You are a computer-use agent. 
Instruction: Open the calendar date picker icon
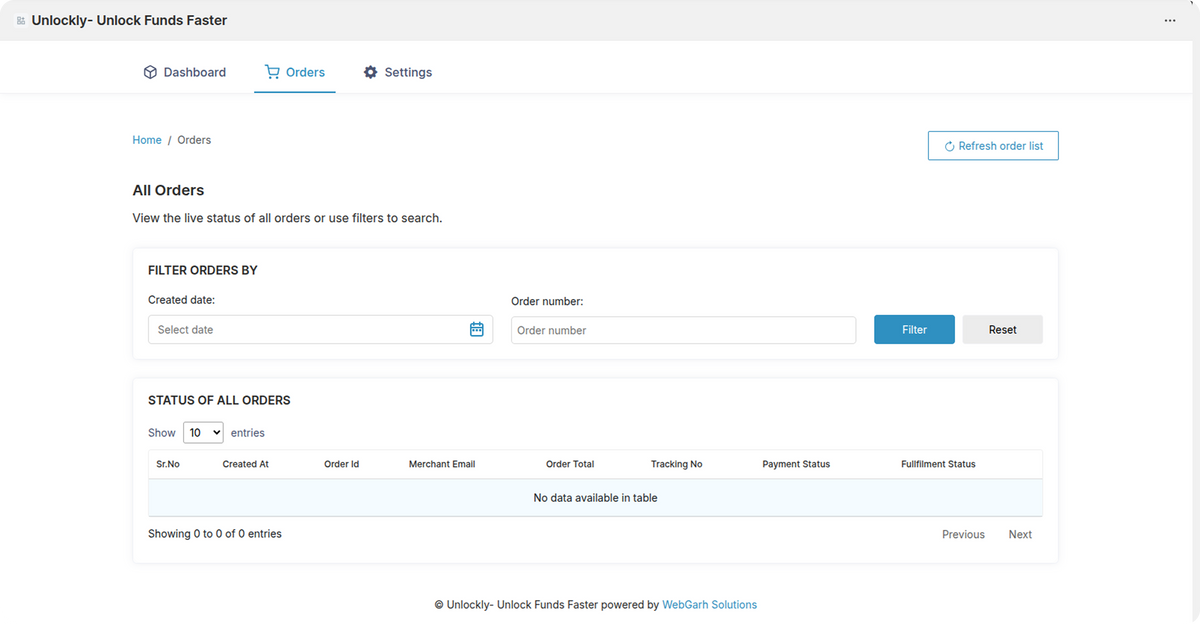coord(477,329)
